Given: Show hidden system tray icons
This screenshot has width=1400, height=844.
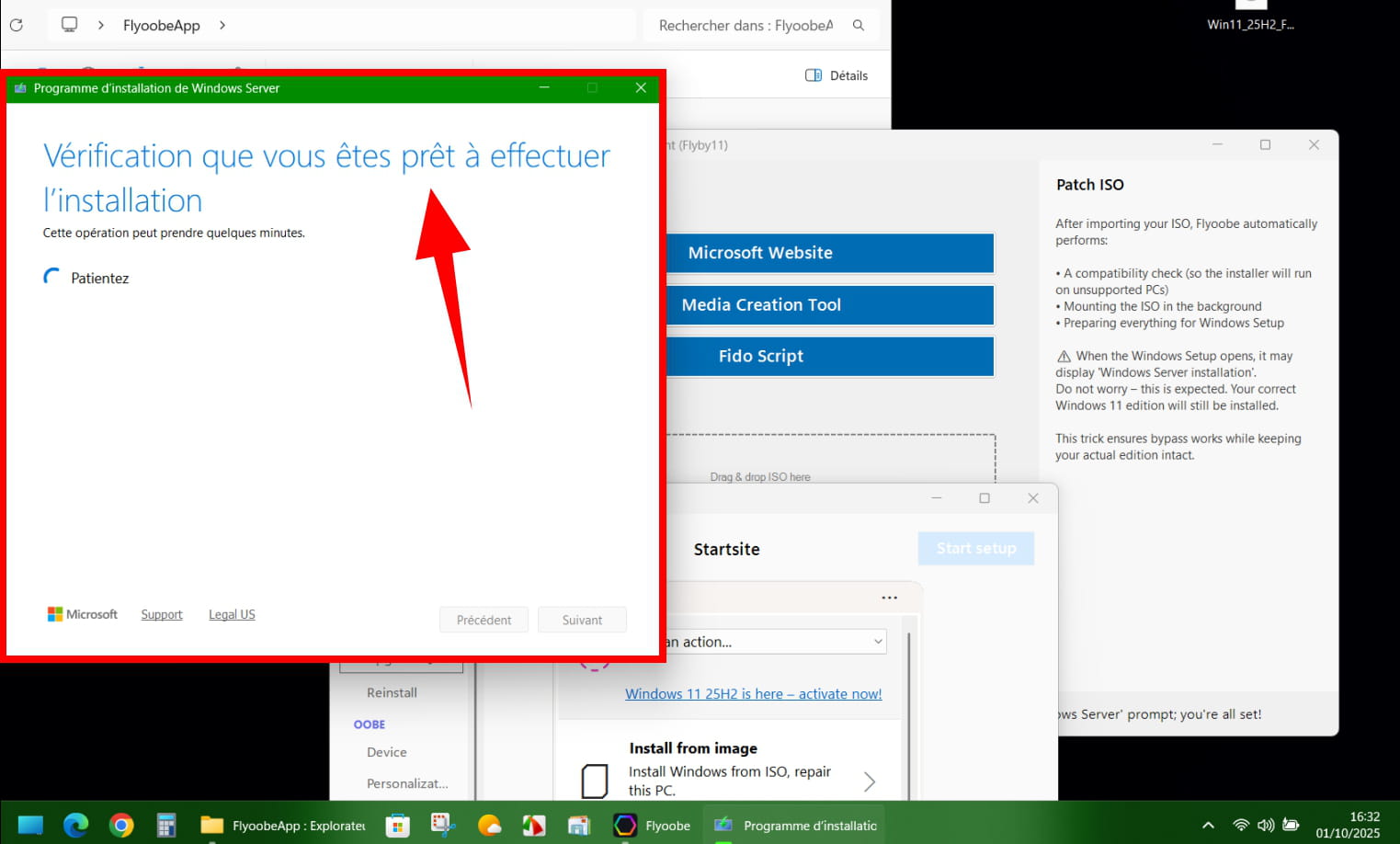Looking at the screenshot, I should point(1208,825).
